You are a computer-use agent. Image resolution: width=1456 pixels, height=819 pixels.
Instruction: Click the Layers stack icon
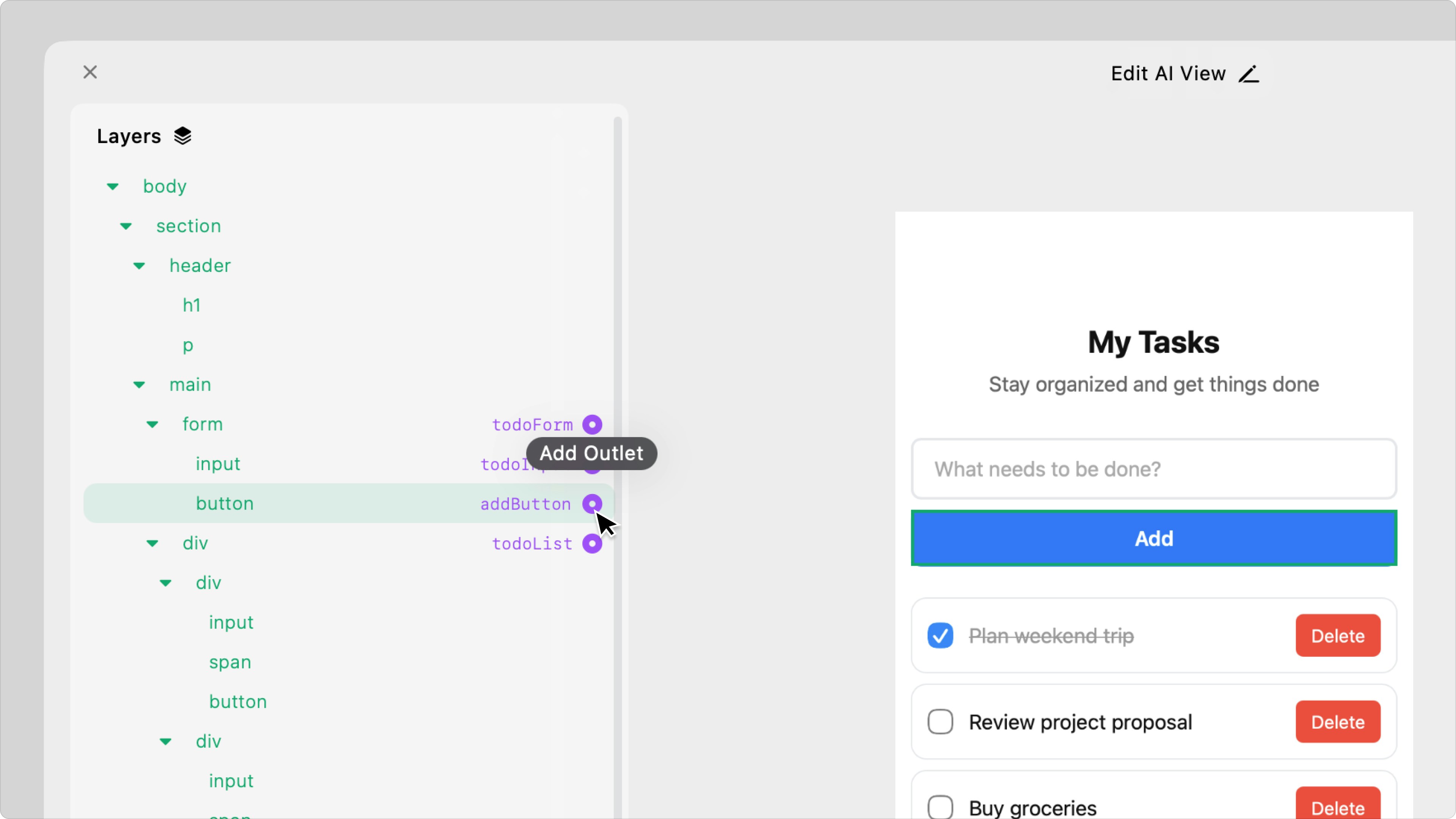[x=182, y=136]
